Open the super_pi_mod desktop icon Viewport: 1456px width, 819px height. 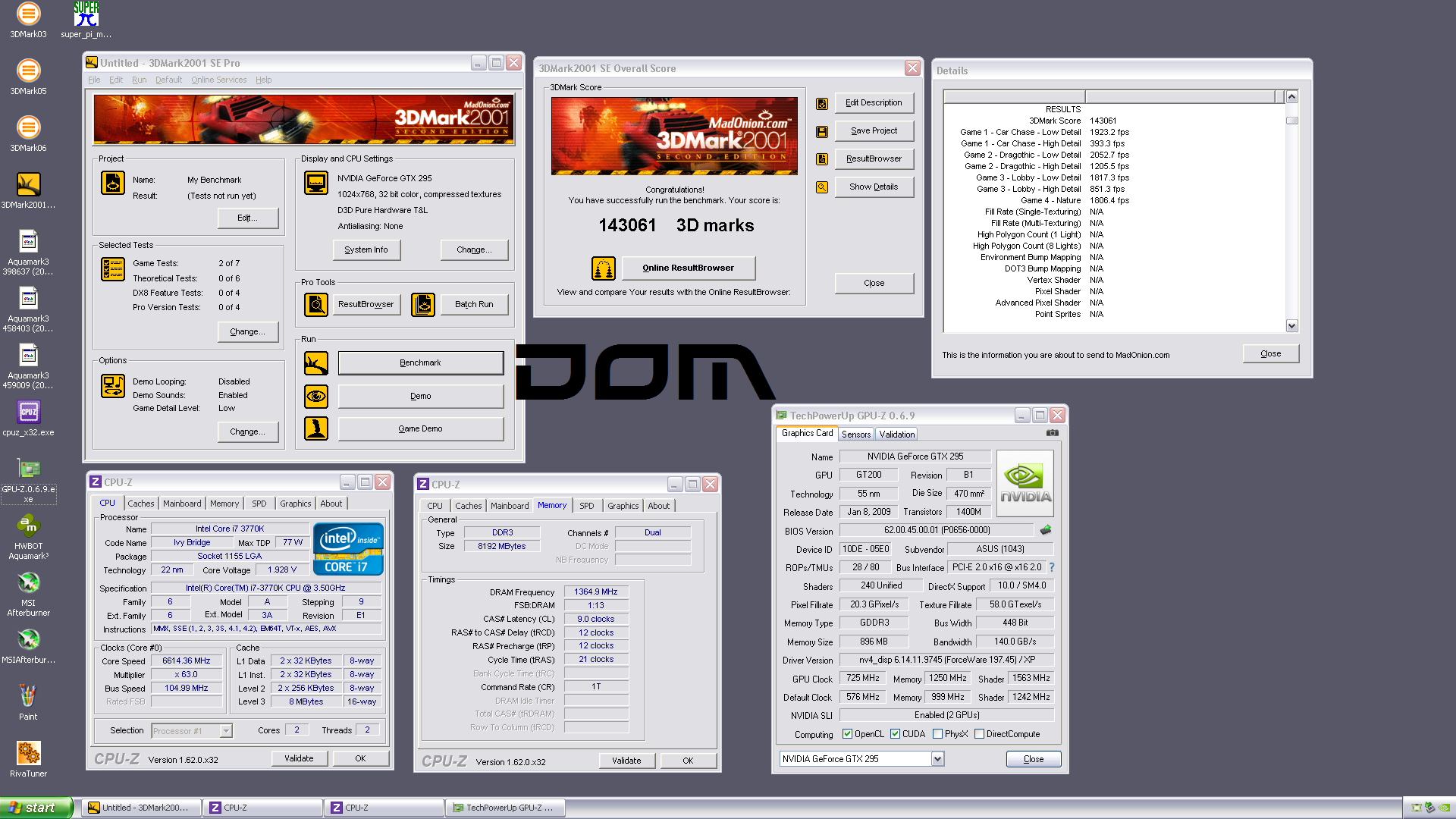(x=86, y=20)
